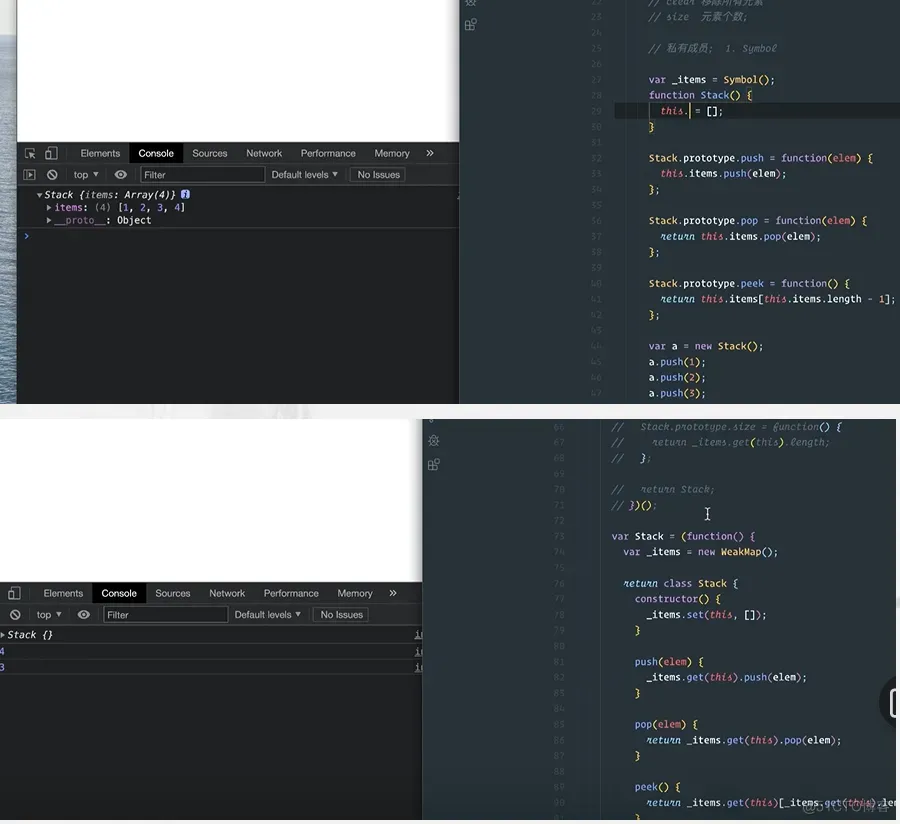
Task: Show more tabs in the Array(4) DevTools
Action: point(430,153)
